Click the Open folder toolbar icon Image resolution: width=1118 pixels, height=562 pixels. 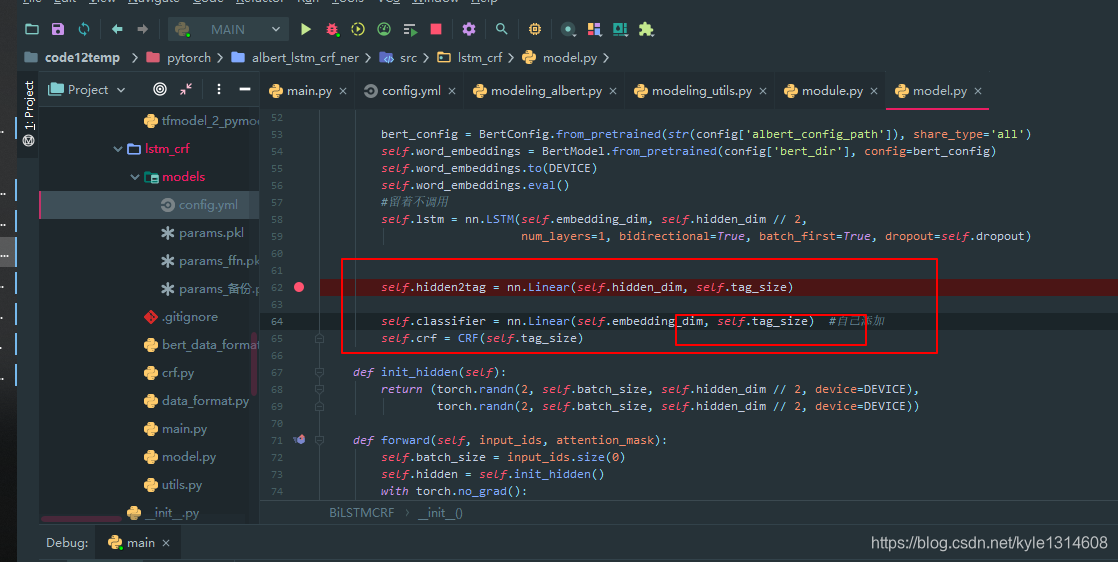[x=32, y=29]
